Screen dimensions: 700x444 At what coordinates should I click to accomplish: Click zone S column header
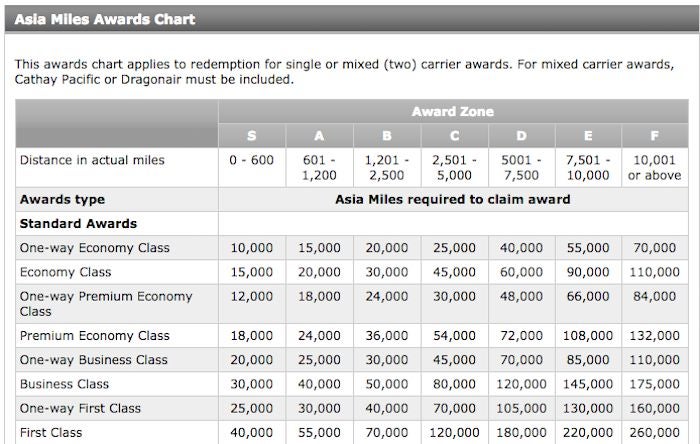(x=251, y=136)
